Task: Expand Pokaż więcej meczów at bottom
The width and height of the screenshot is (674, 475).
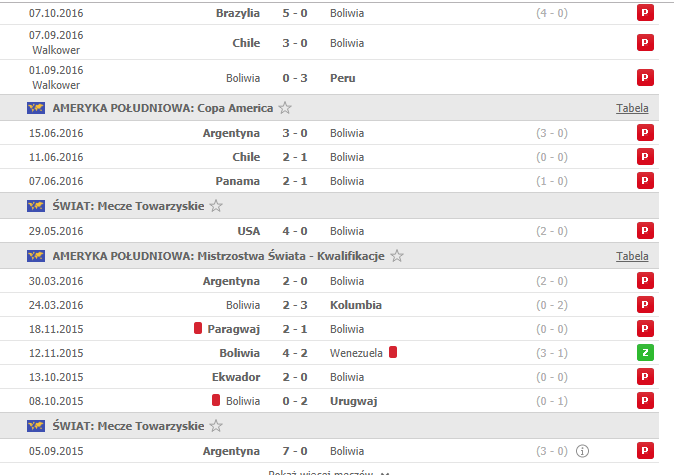Action: pos(329,472)
